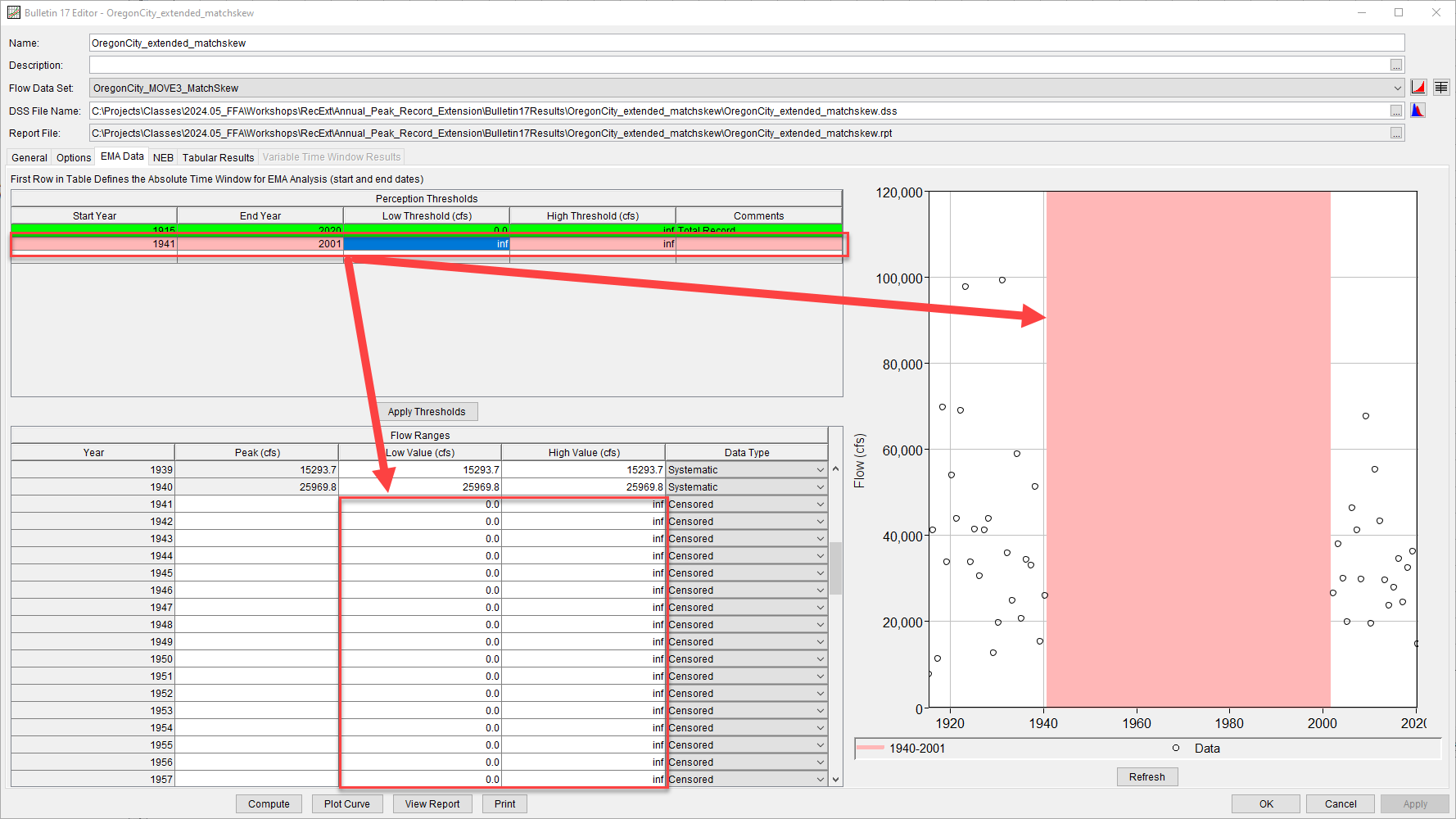Click the Report File path field

point(739,133)
